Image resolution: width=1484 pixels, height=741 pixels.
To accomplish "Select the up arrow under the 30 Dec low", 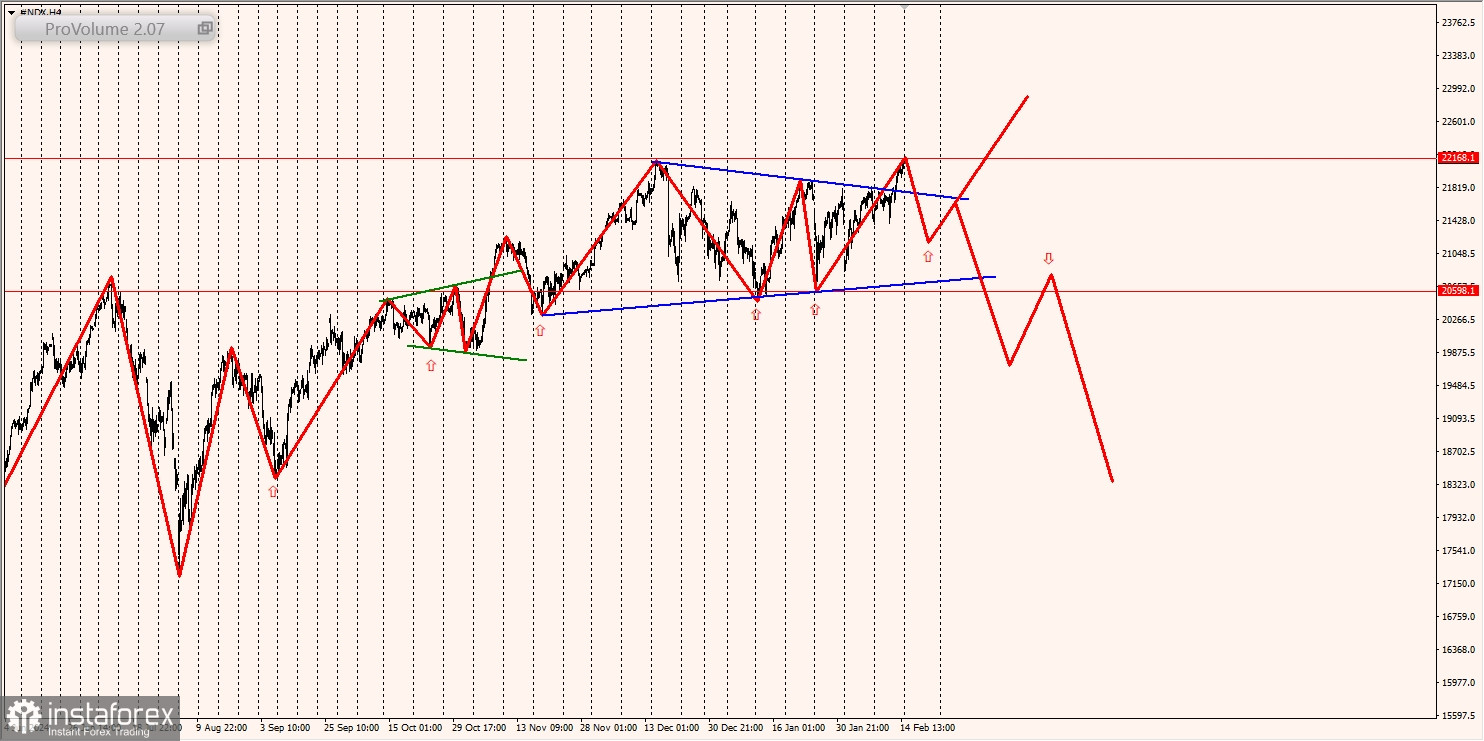I will pos(756,314).
